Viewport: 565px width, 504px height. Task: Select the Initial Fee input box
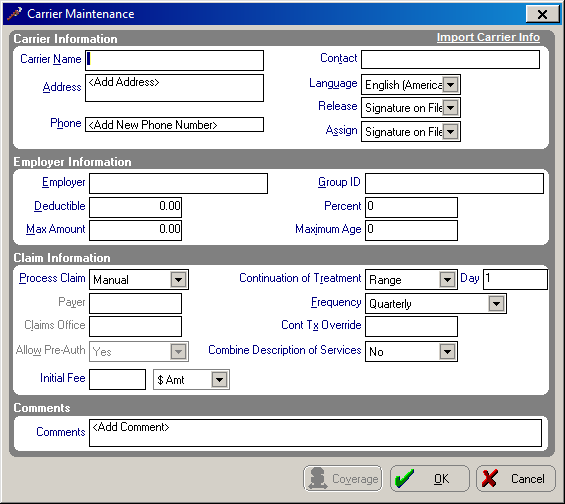point(117,379)
